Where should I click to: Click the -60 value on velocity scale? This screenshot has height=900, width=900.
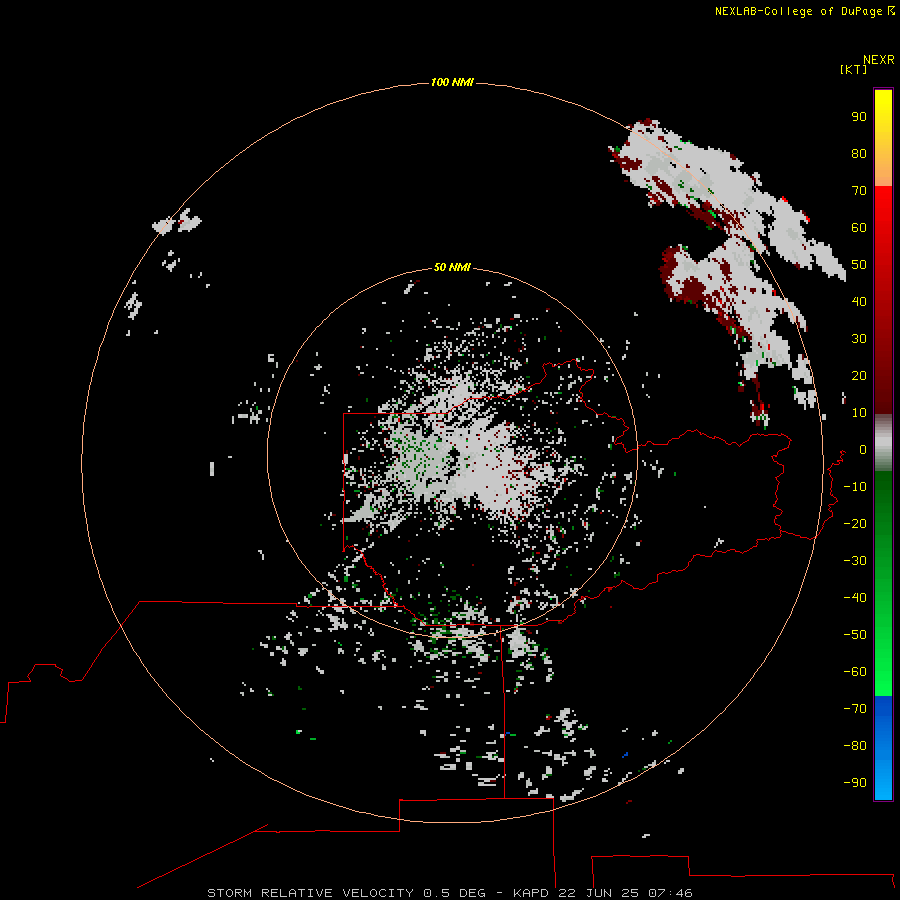pos(855,672)
